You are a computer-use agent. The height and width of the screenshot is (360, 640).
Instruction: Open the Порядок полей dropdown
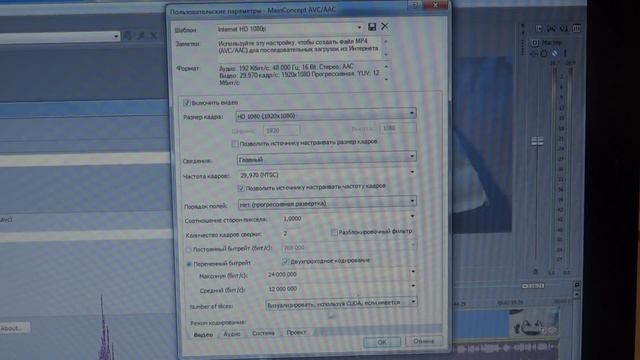(x=412, y=201)
